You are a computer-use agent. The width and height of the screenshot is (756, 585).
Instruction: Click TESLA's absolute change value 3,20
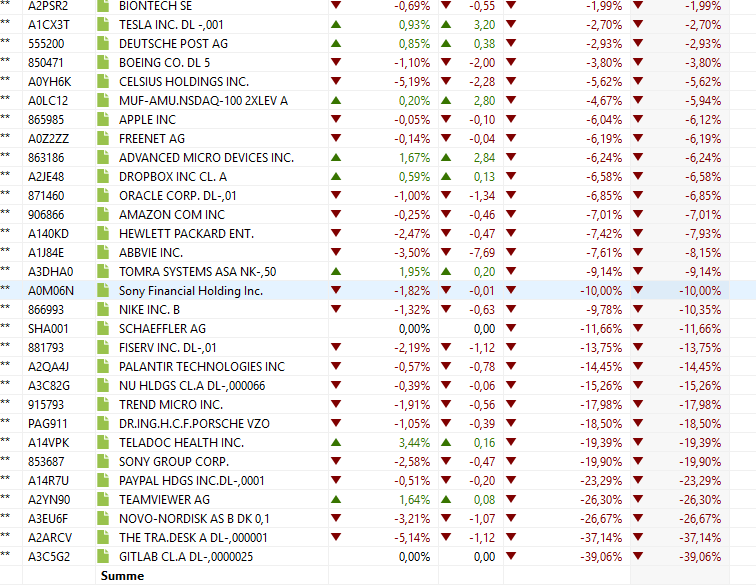pos(485,25)
